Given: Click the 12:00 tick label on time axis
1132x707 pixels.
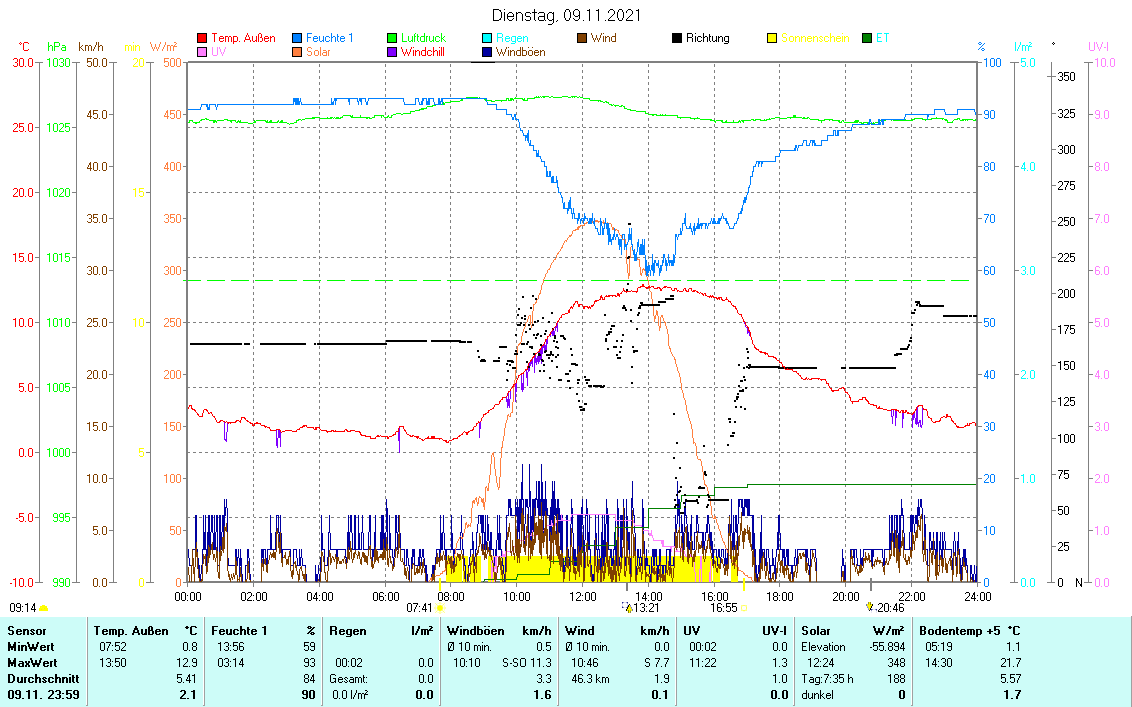Looking at the screenshot, I should (583, 597).
